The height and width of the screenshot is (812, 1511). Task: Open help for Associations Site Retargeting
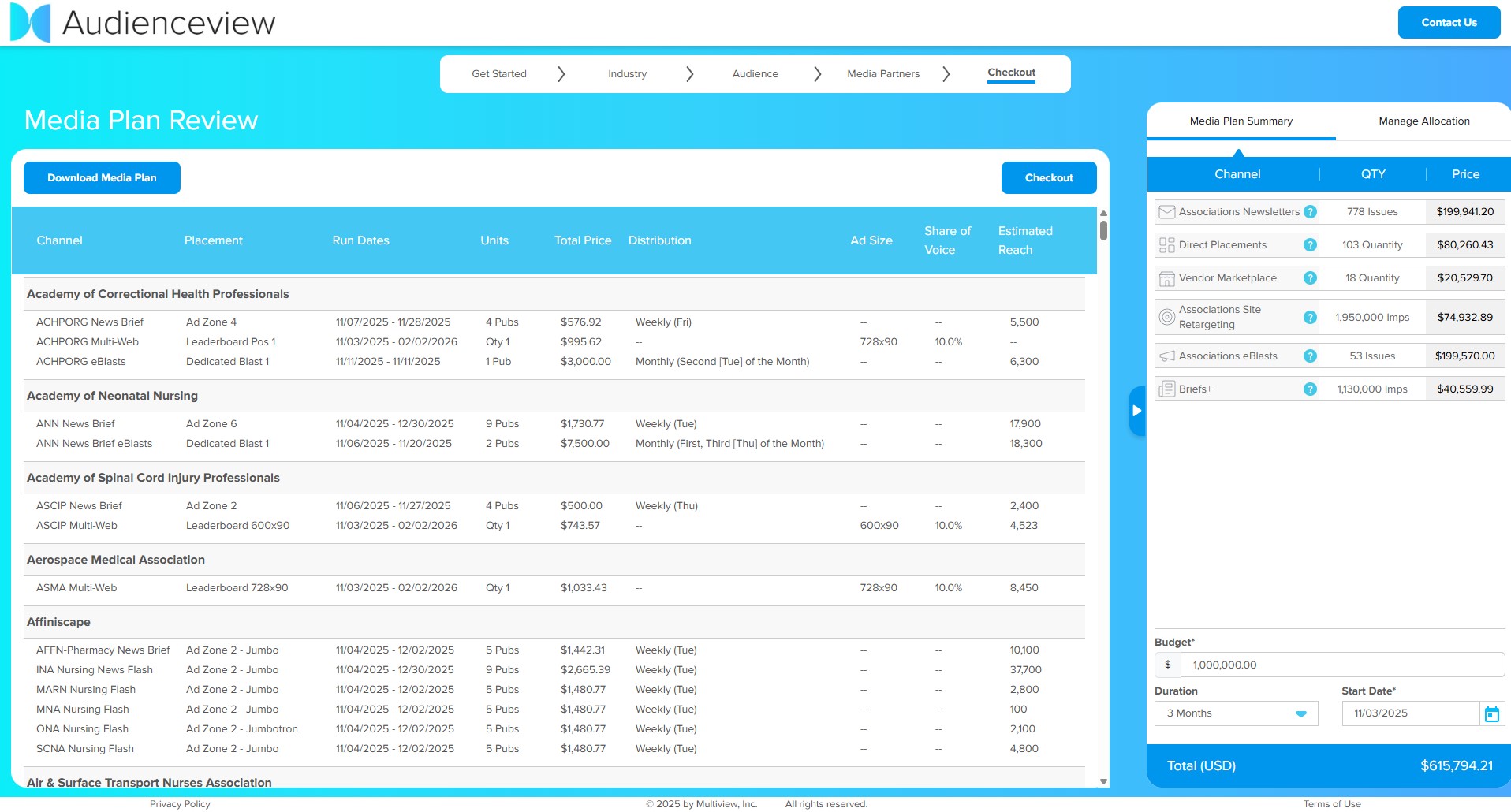[x=1310, y=317]
